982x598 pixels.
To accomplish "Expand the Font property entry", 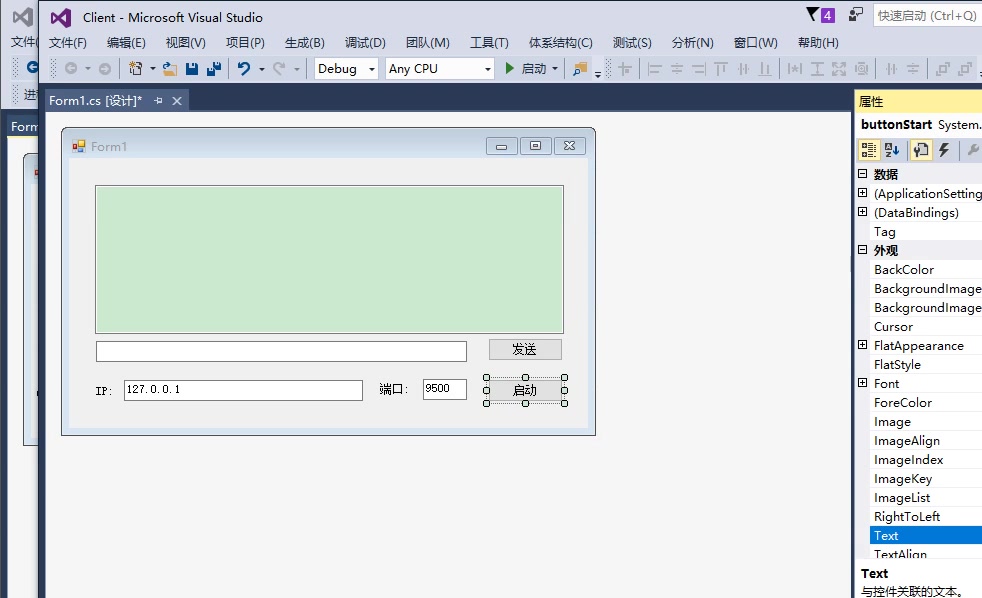I will pos(862,383).
